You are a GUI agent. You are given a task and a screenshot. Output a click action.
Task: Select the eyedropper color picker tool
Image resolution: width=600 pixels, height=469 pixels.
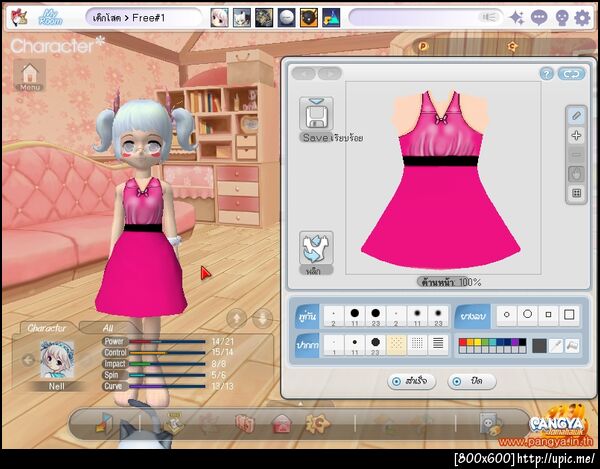click(556, 346)
